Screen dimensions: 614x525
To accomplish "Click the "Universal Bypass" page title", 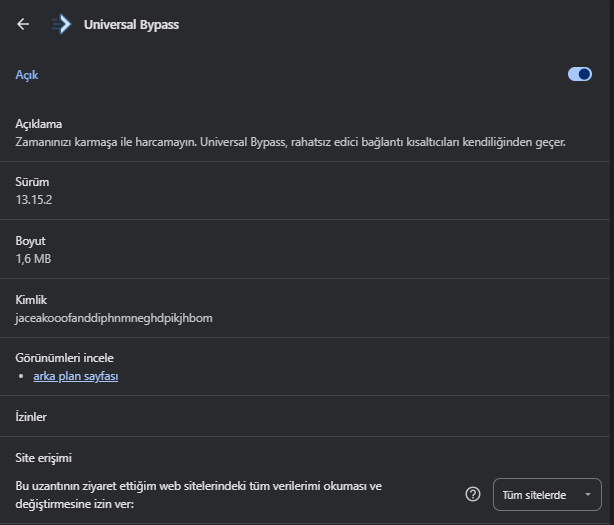I will coord(131,24).
